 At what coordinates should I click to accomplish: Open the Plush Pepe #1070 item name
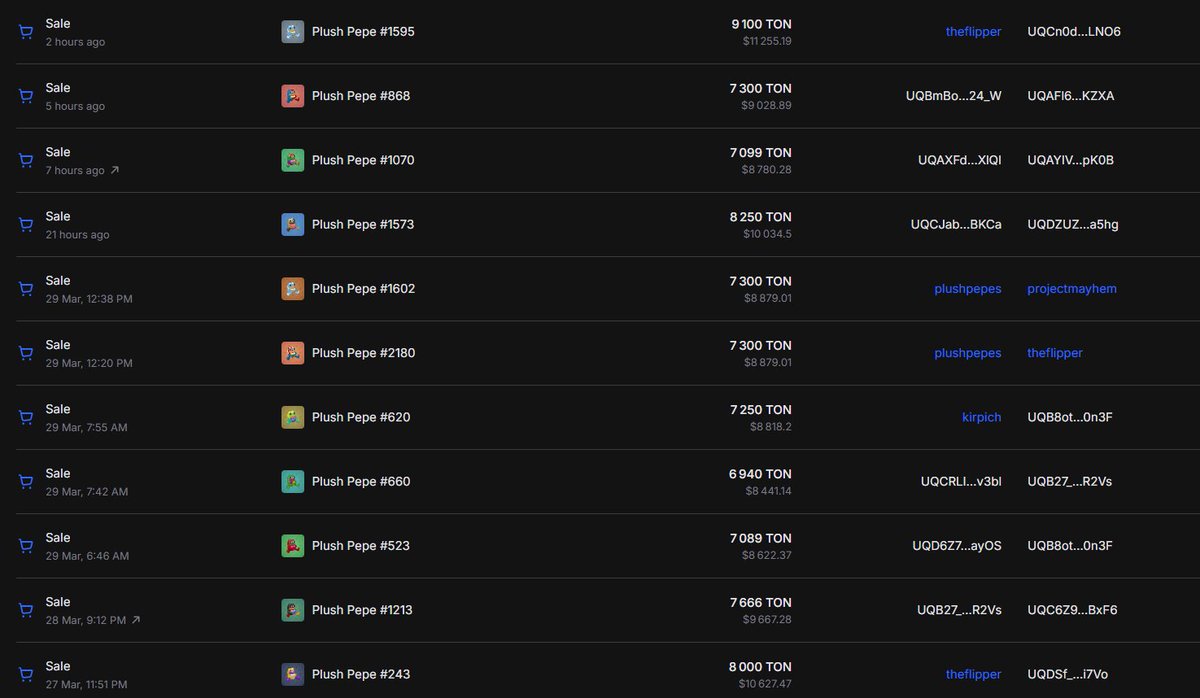click(363, 160)
